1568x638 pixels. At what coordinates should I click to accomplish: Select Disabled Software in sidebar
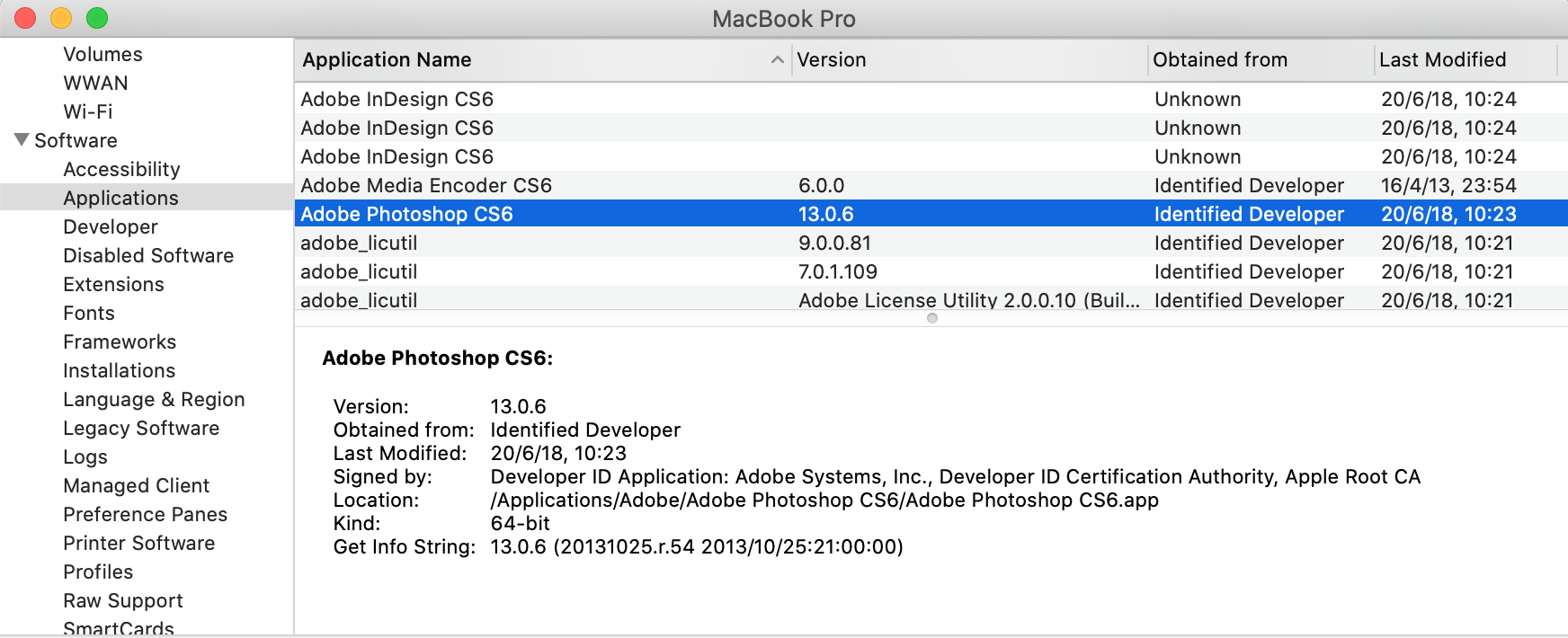(x=148, y=255)
